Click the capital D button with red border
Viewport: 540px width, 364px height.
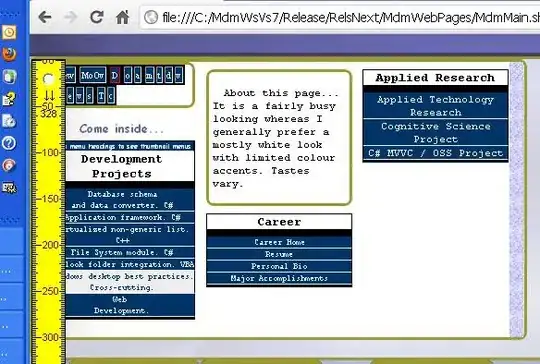(115, 75)
